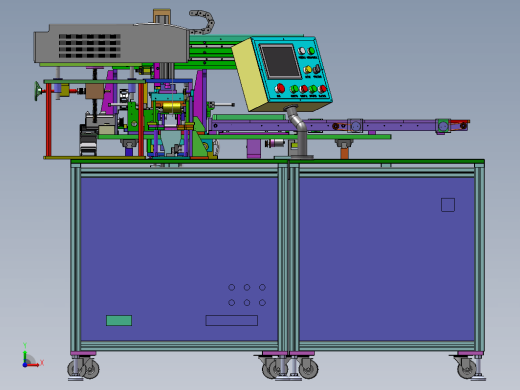Pick the rectangular outline on left cabinet door

(232, 320)
